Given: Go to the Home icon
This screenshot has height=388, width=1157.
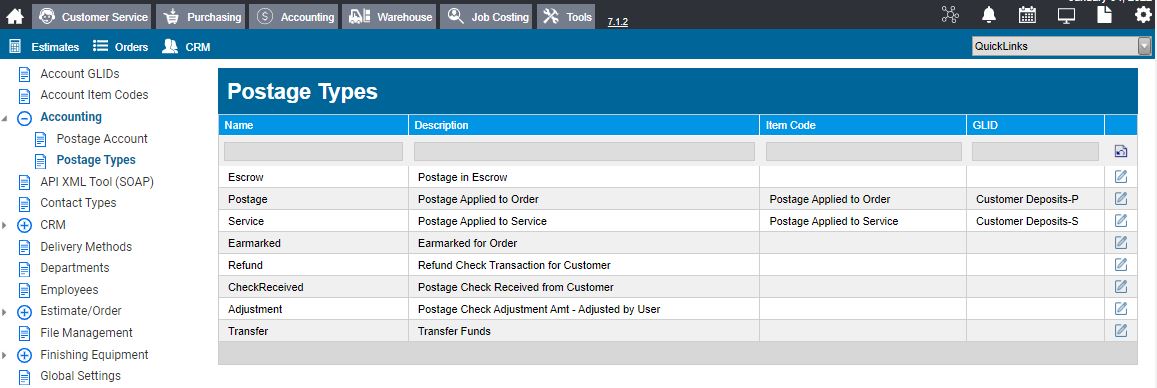Looking at the screenshot, I should pos(15,16).
